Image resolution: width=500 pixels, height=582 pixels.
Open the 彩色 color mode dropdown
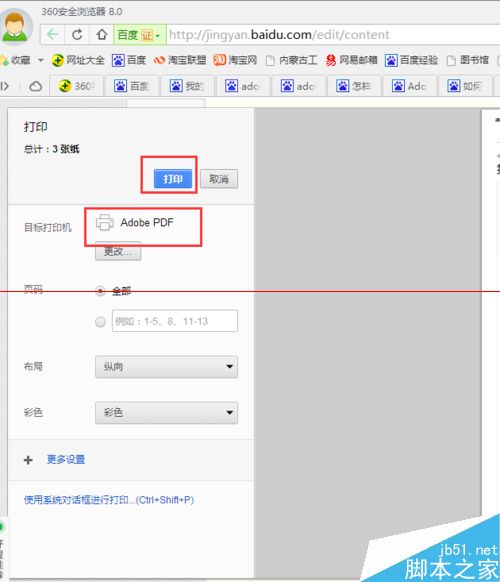(166, 412)
